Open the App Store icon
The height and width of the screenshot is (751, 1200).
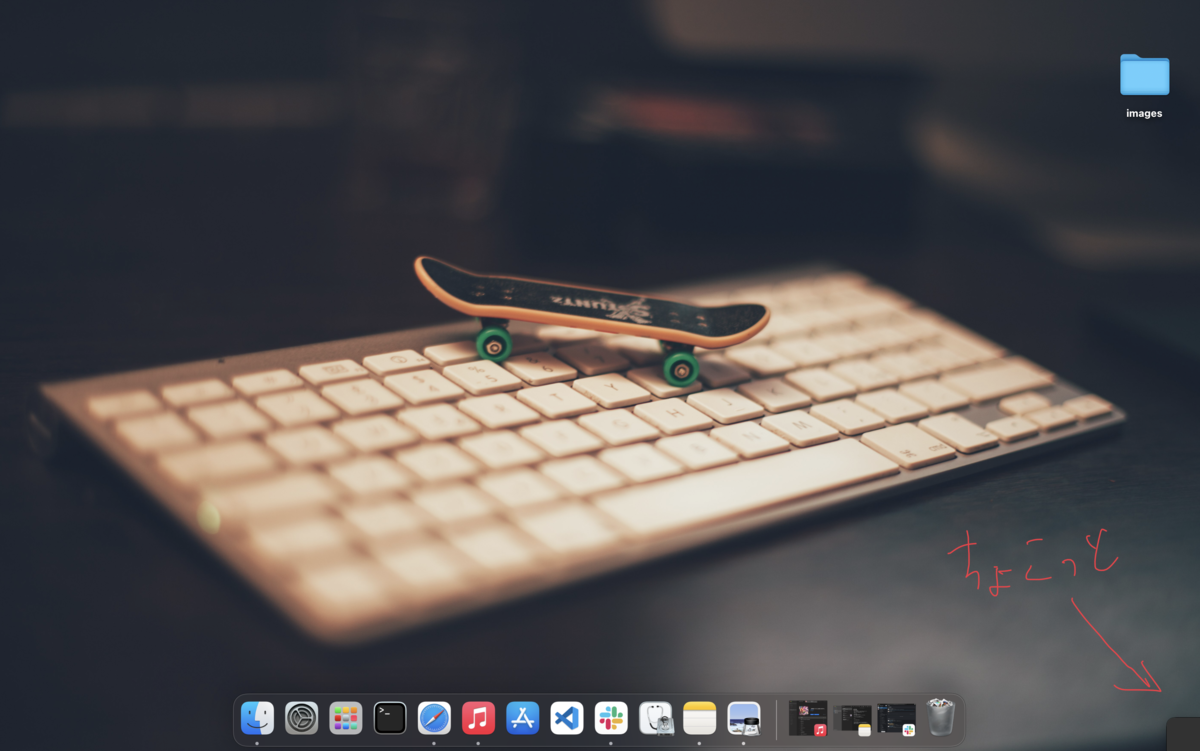pyautogui.click(x=522, y=718)
